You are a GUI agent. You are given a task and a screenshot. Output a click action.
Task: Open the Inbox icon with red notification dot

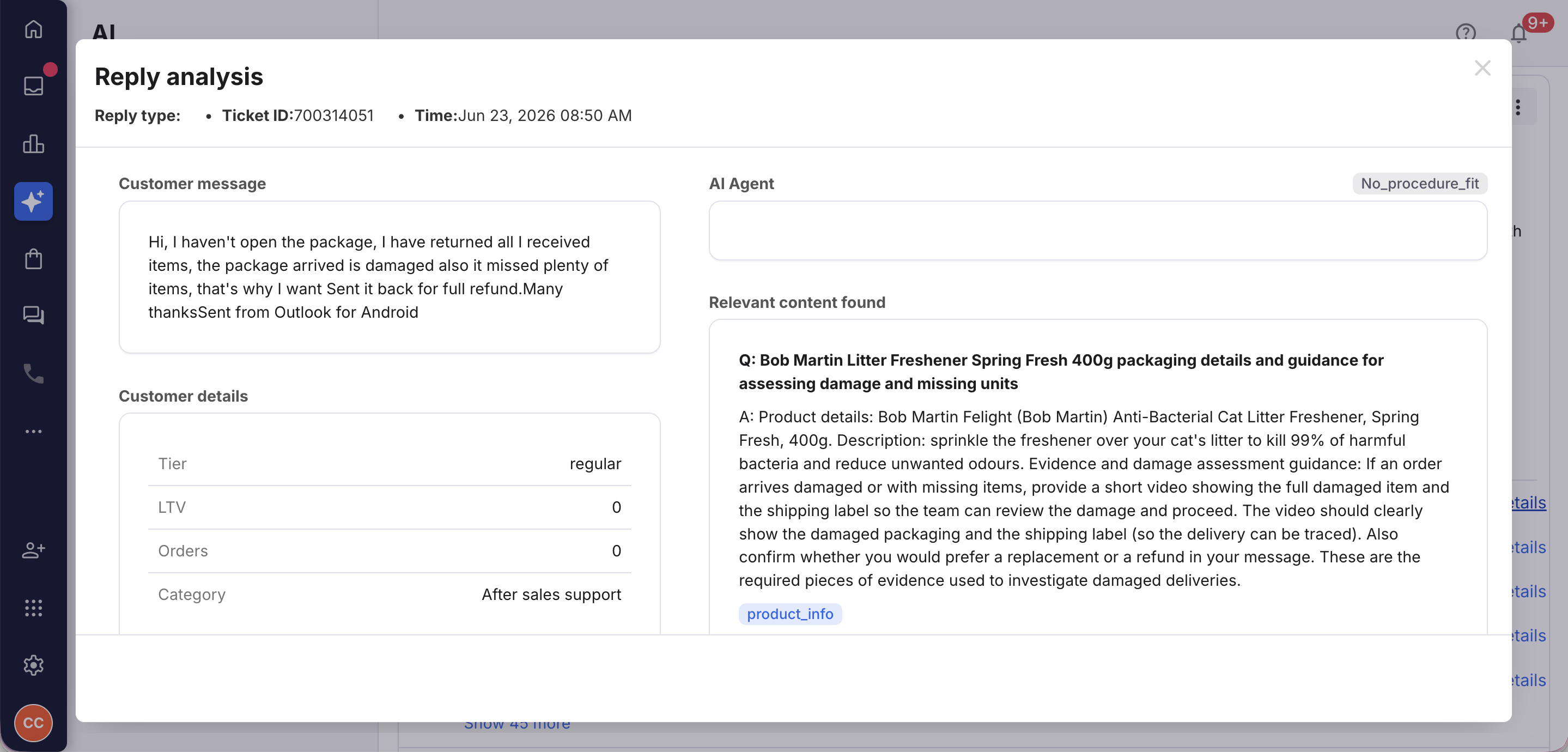click(x=33, y=86)
